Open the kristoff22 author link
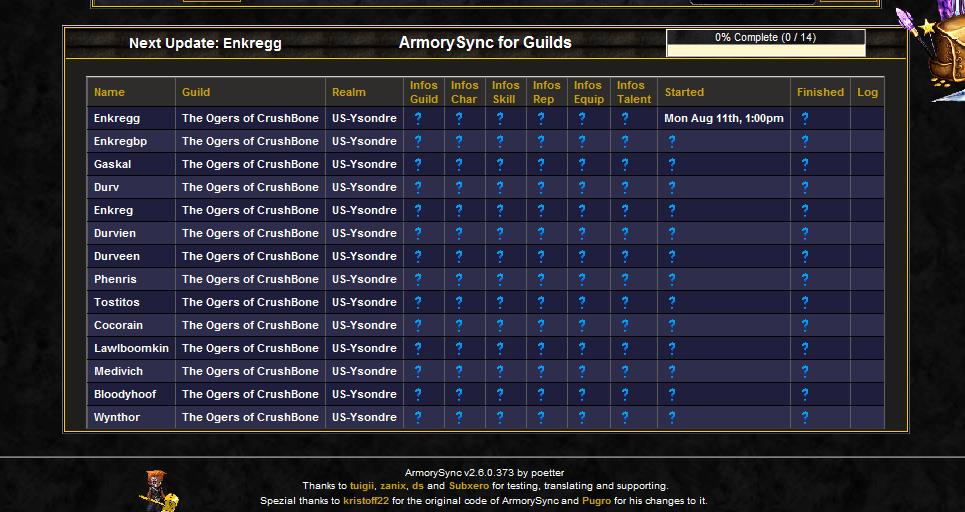 [x=366, y=500]
